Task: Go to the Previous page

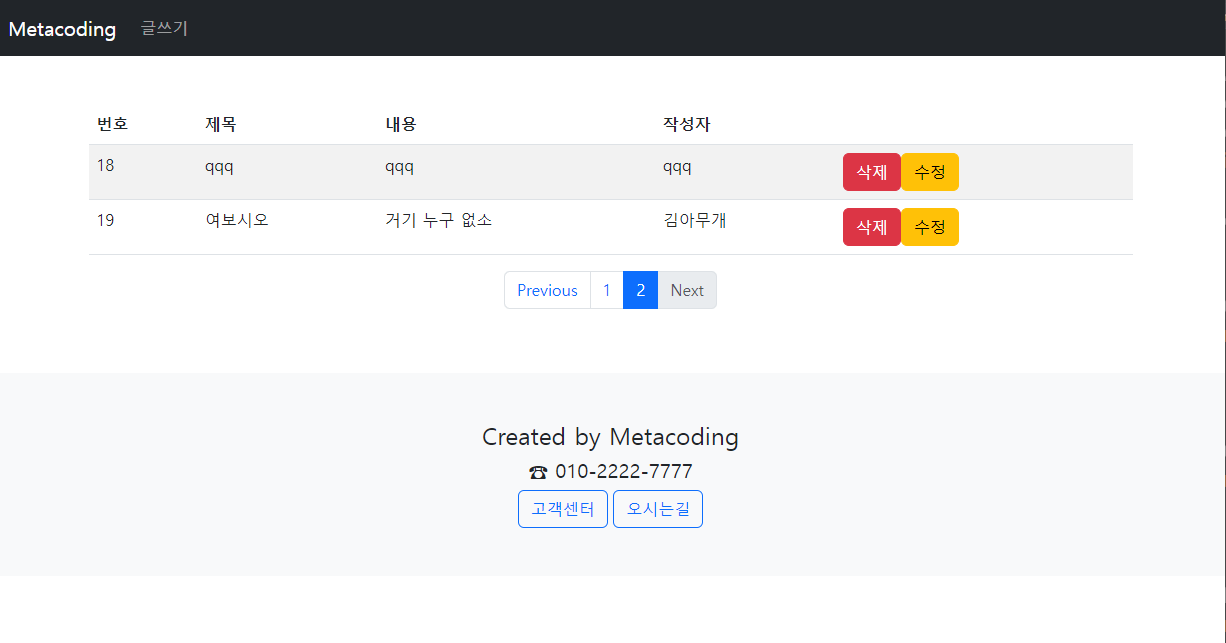Action: pos(547,290)
